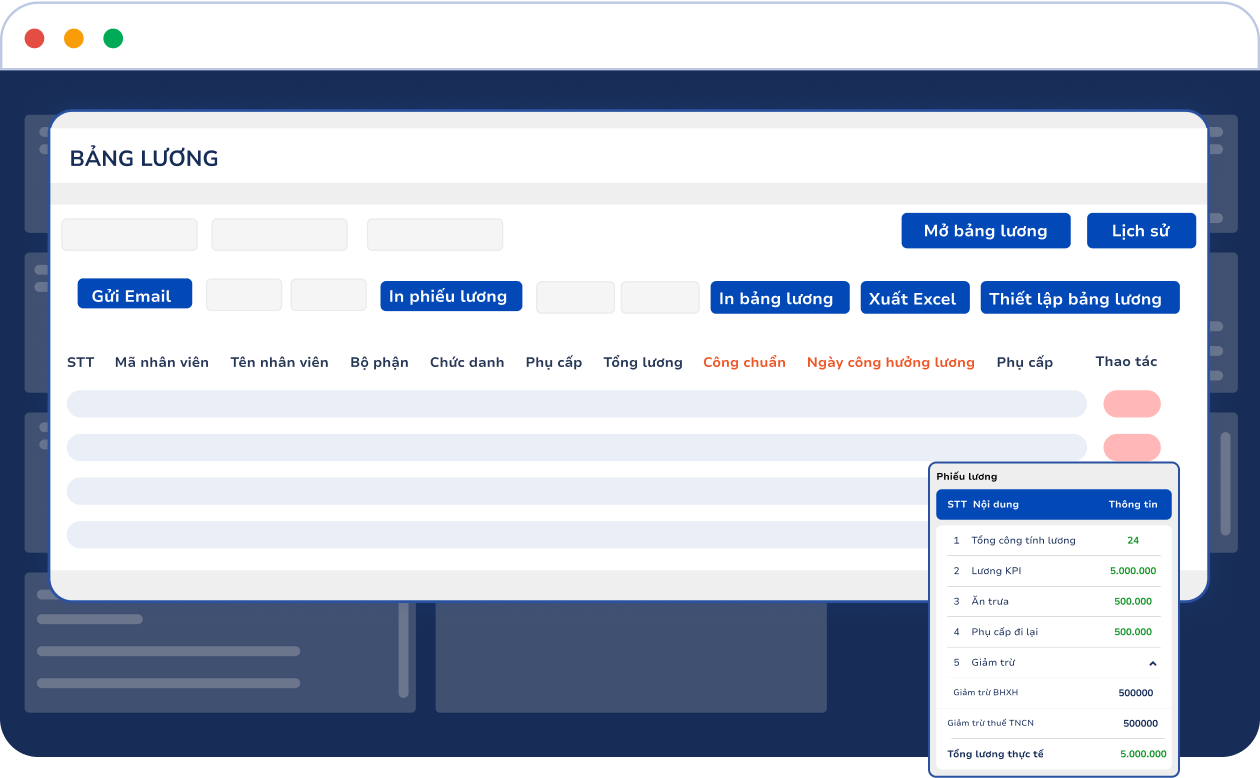Screen dimensions: 1260x778
Task: Click the green window maximize dot
Action: click(x=113, y=39)
